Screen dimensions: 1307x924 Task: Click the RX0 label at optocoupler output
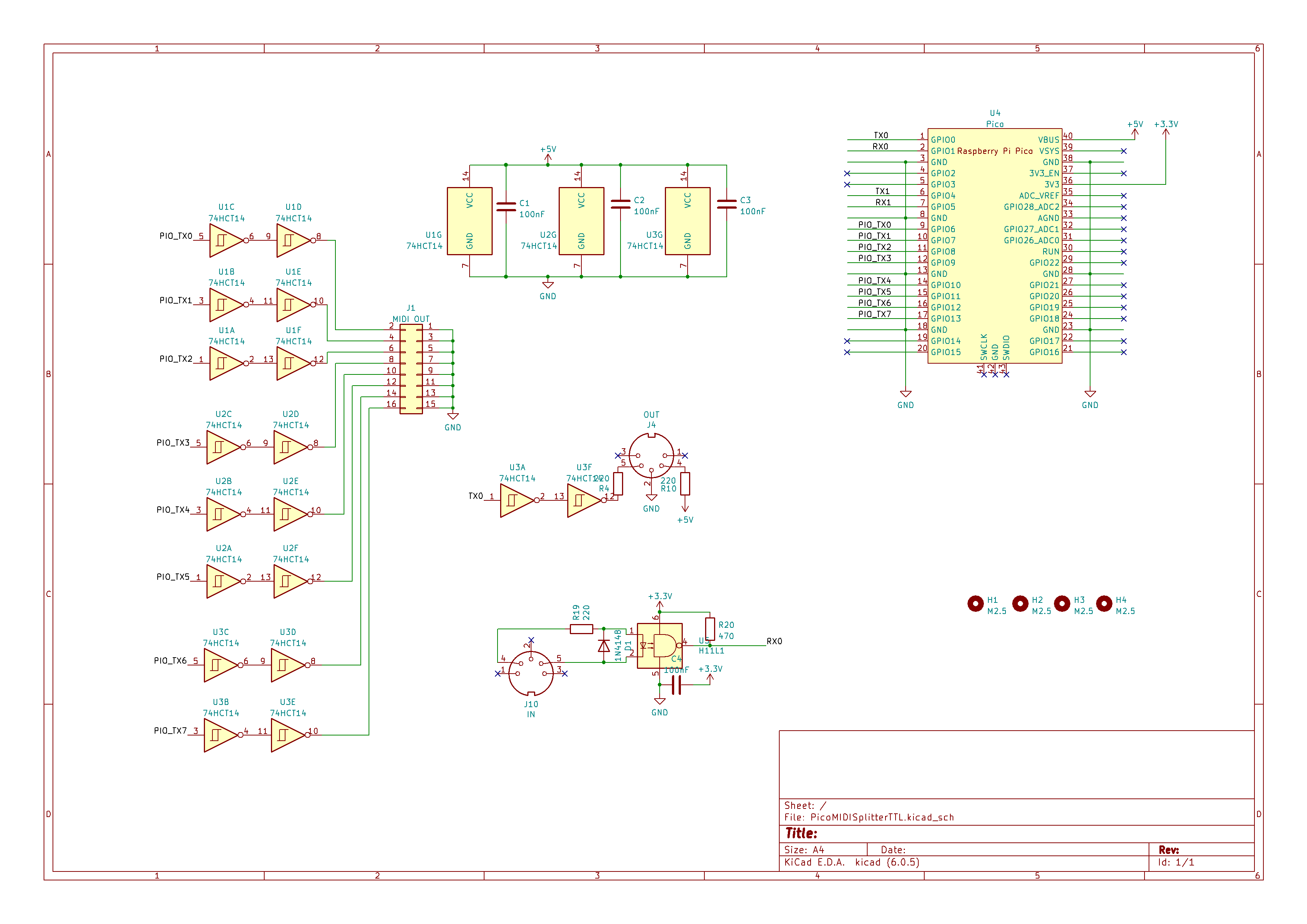[x=774, y=641]
